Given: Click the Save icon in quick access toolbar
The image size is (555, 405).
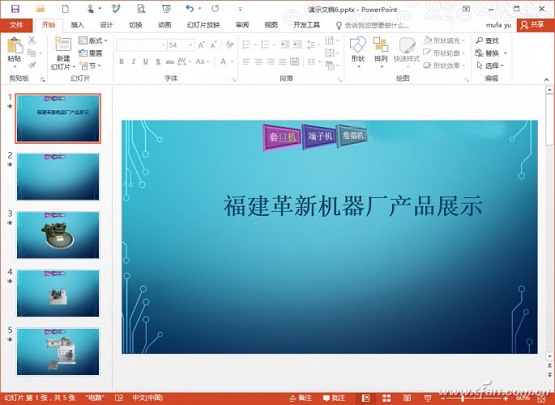Looking at the screenshot, I should click(15, 9).
